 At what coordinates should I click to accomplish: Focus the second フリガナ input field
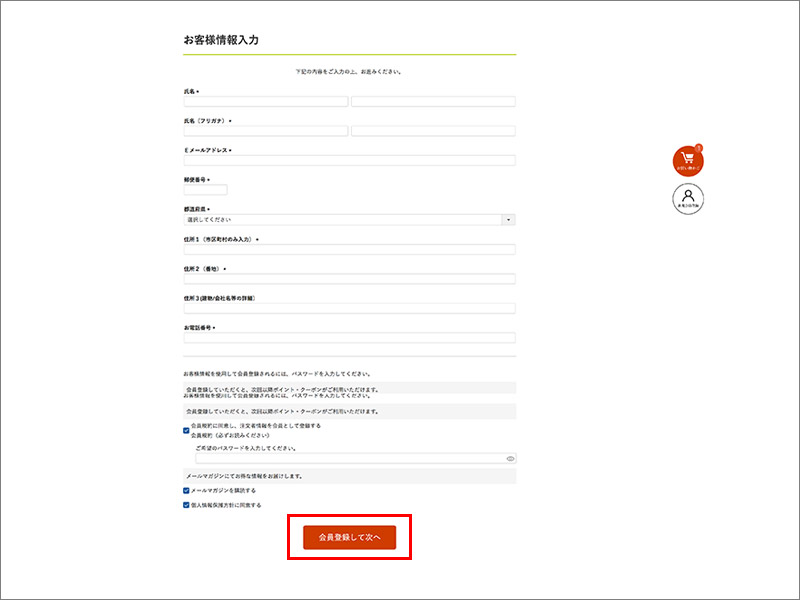(433, 131)
